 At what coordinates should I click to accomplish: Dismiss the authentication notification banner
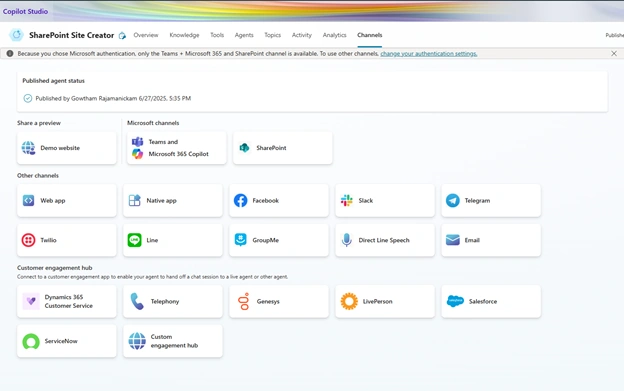[x=614, y=53]
